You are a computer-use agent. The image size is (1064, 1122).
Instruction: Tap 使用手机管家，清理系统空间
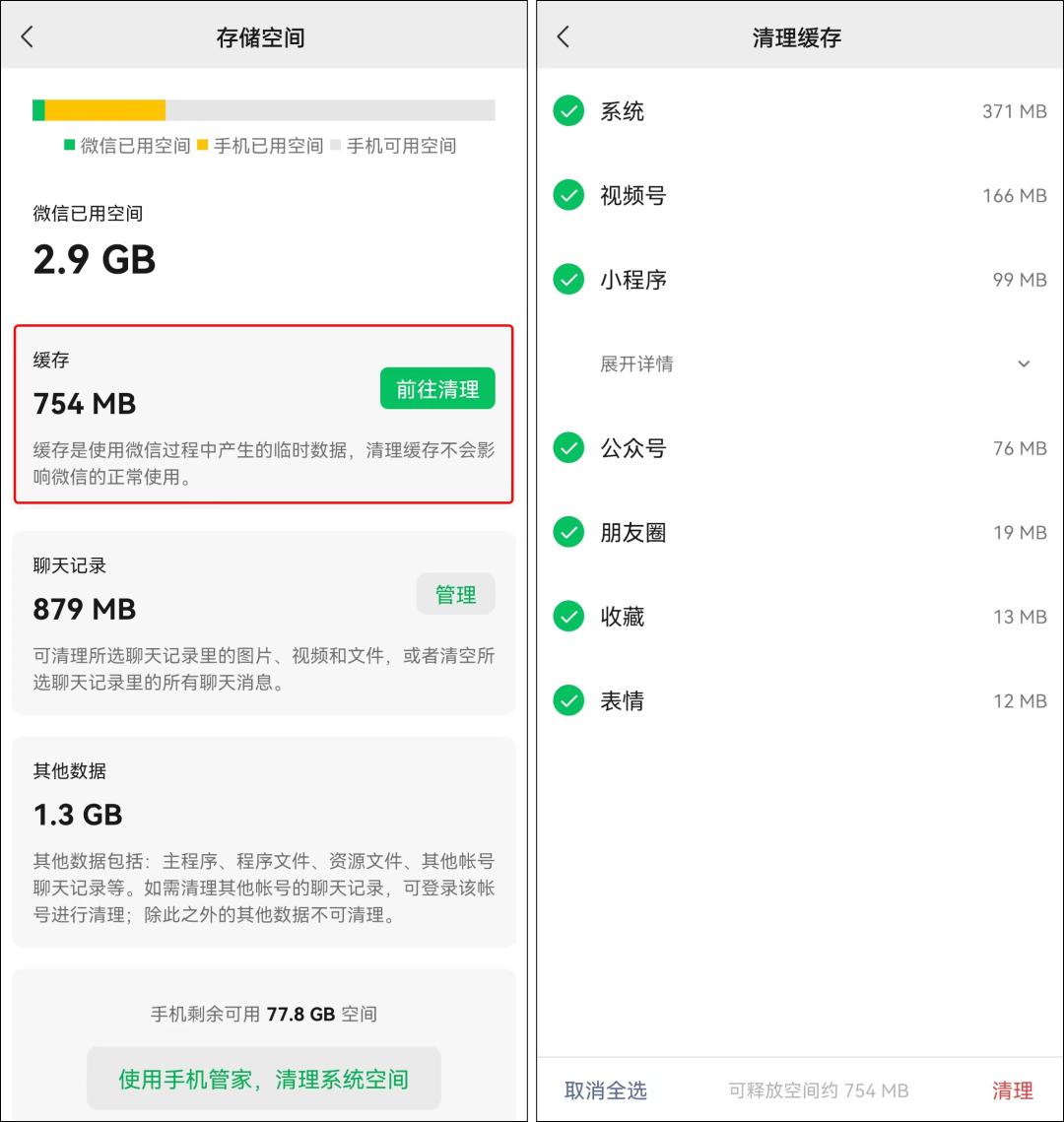point(263,1079)
